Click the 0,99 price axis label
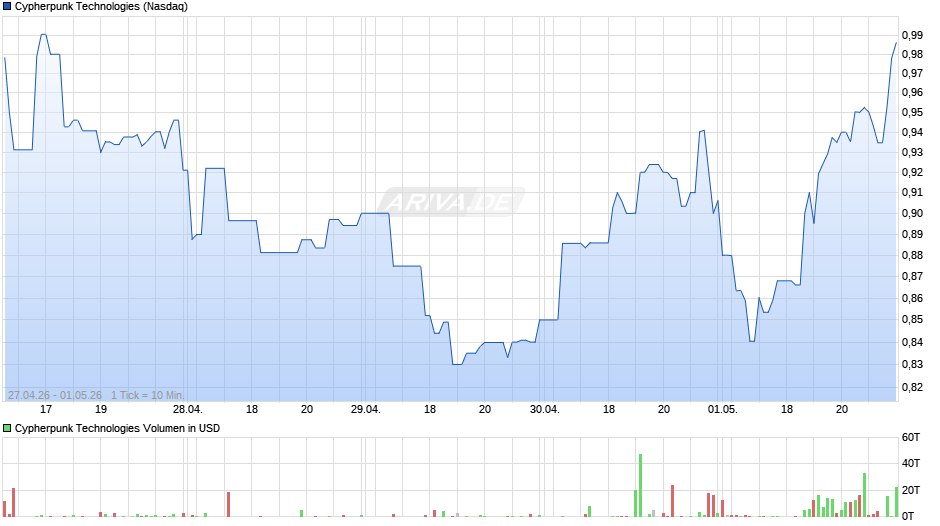This screenshot has height=526, width=940. pyautogui.click(x=912, y=35)
